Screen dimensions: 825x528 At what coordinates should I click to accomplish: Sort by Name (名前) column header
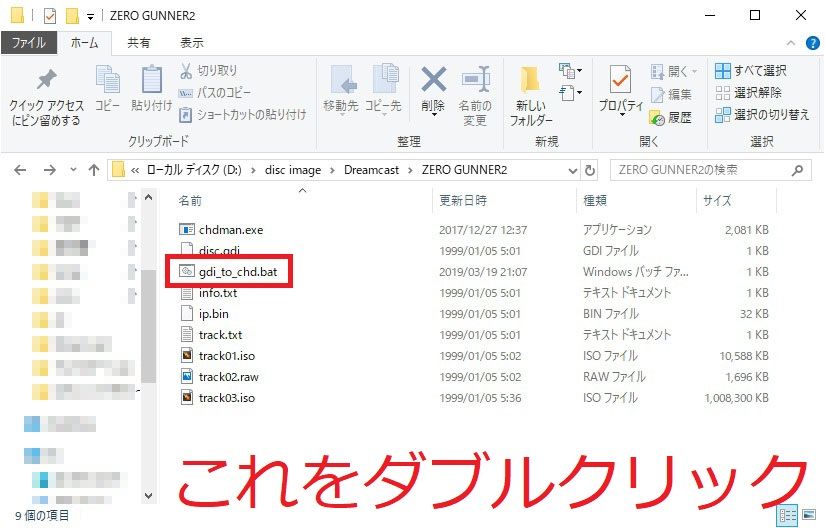[190, 200]
